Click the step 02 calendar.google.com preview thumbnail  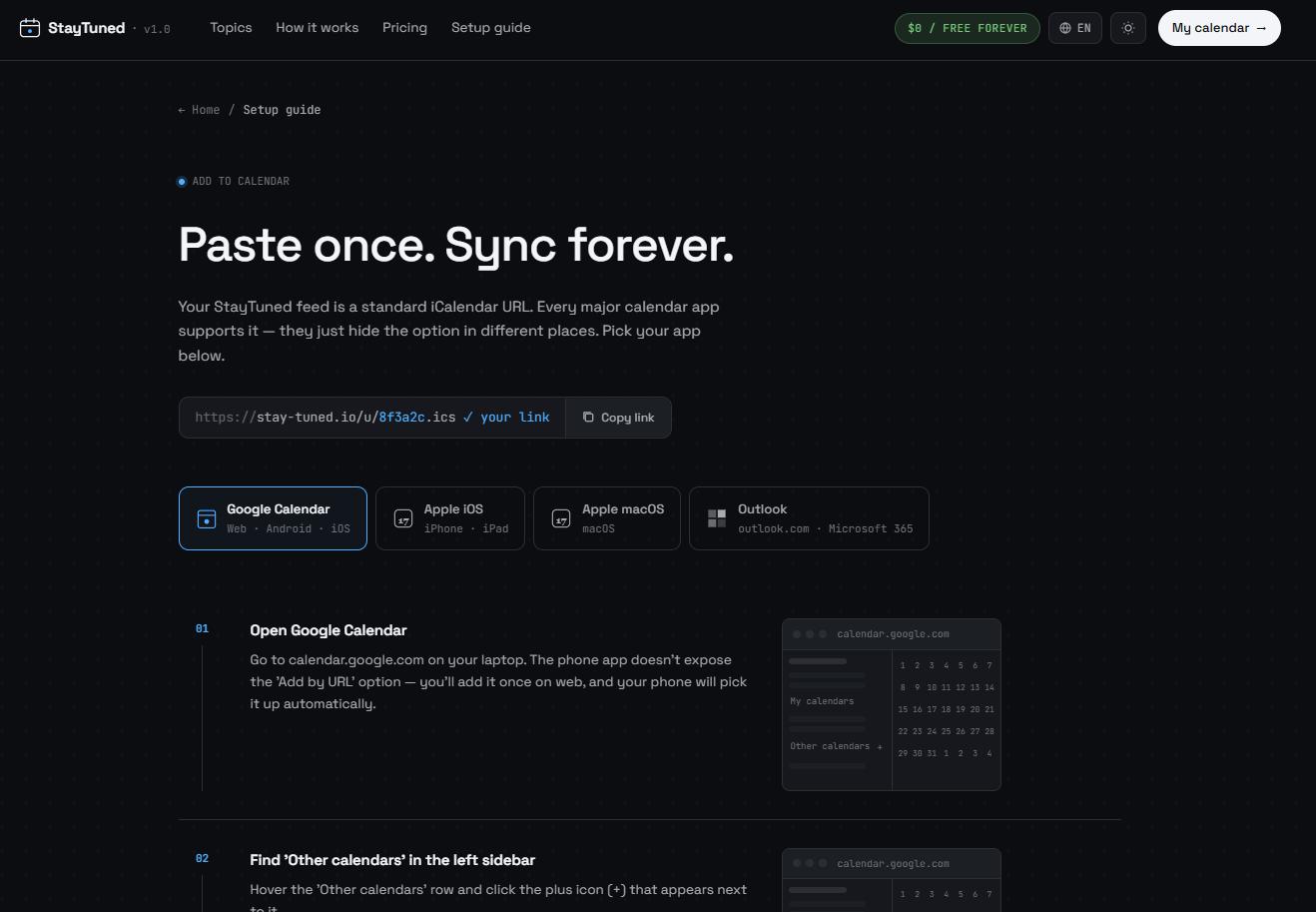tap(892, 880)
